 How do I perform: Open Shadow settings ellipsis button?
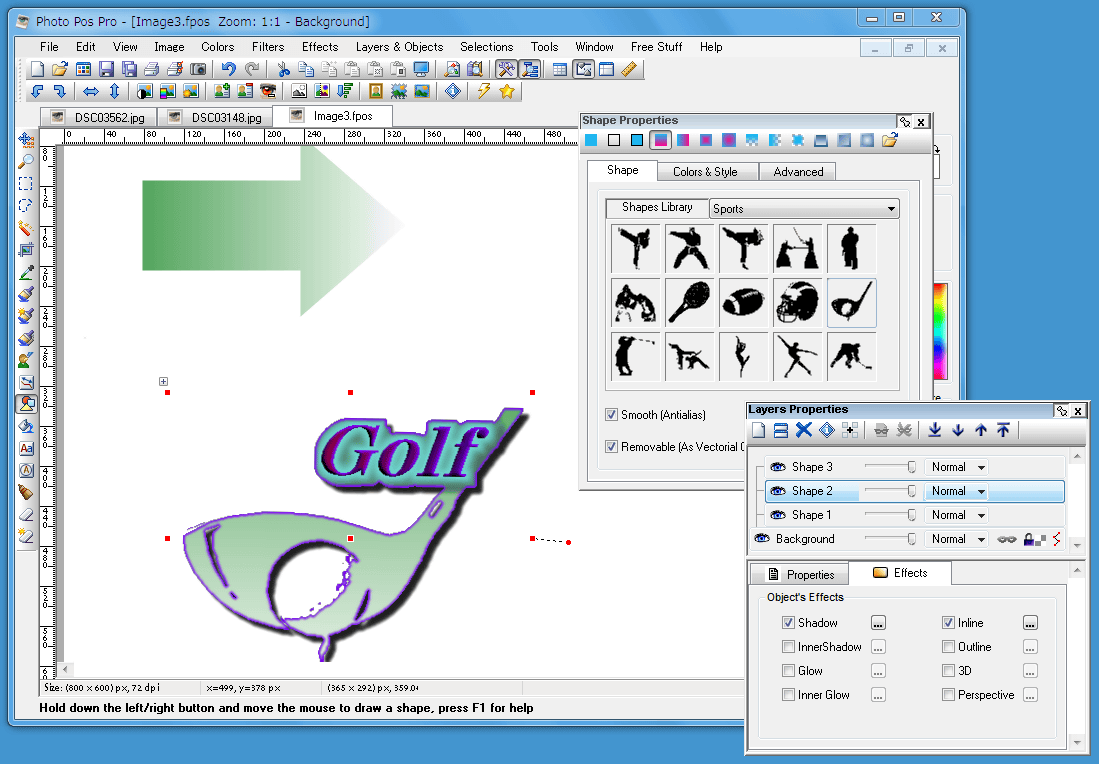(x=878, y=623)
